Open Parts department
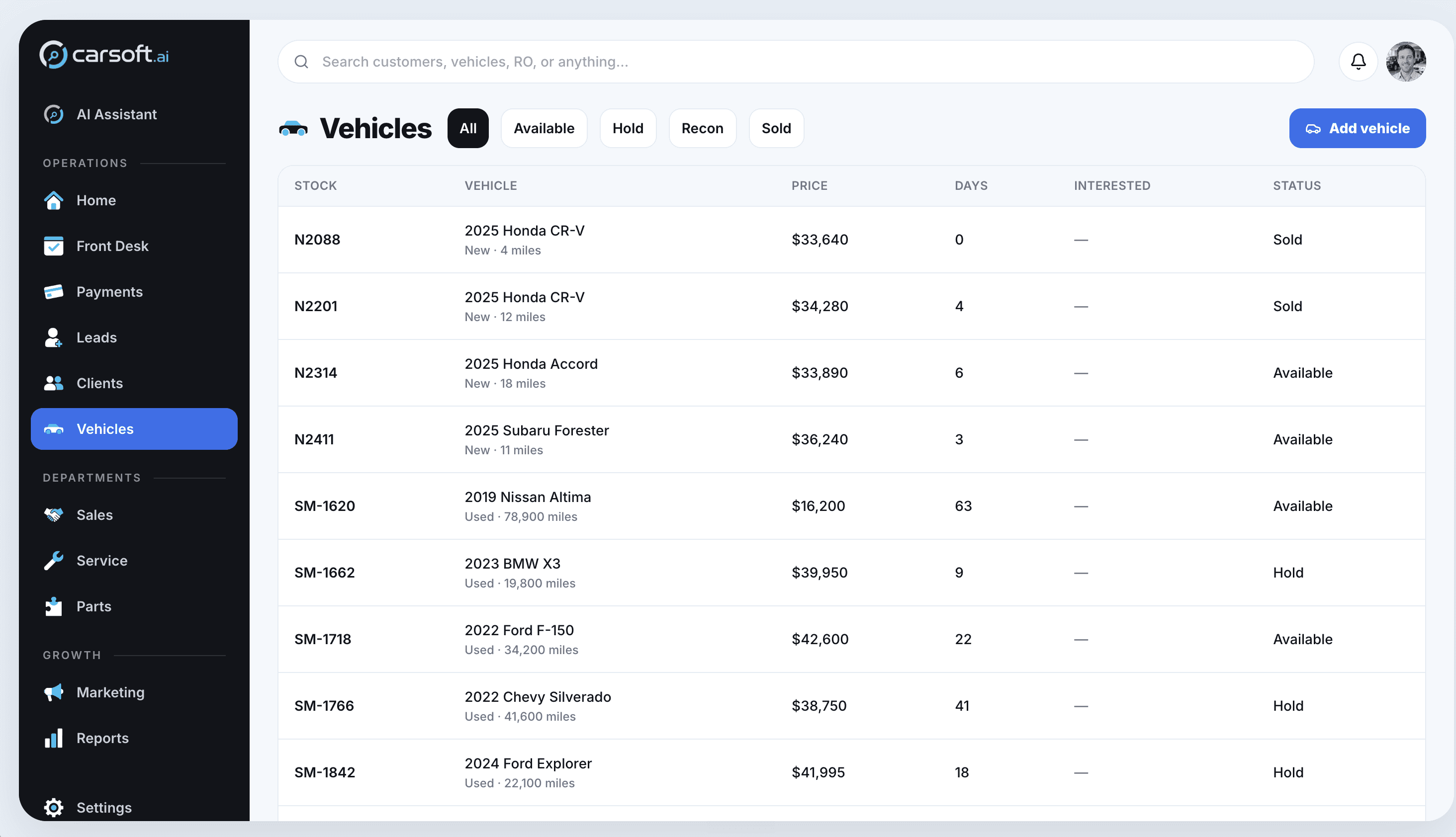1456x837 pixels. [134, 606]
